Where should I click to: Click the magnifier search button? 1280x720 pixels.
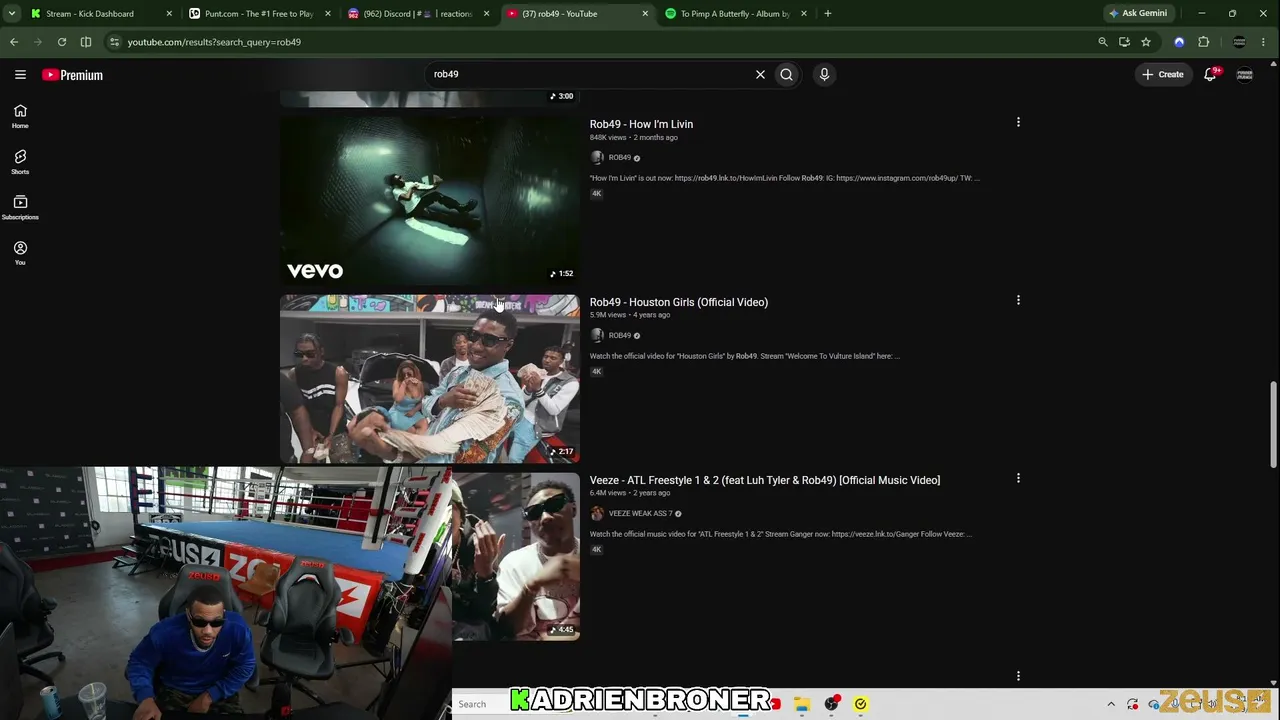pyautogui.click(x=787, y=74)
